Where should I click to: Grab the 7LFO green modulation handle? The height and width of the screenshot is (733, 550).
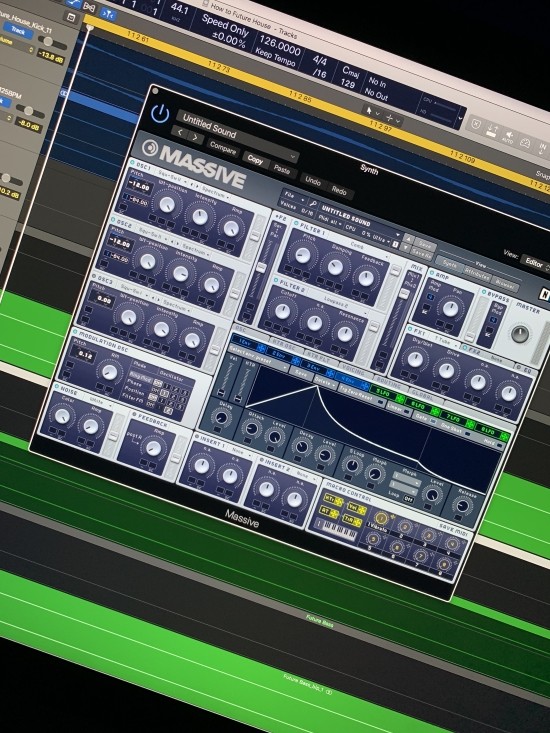pyautogui.click(x=470, y=424)
